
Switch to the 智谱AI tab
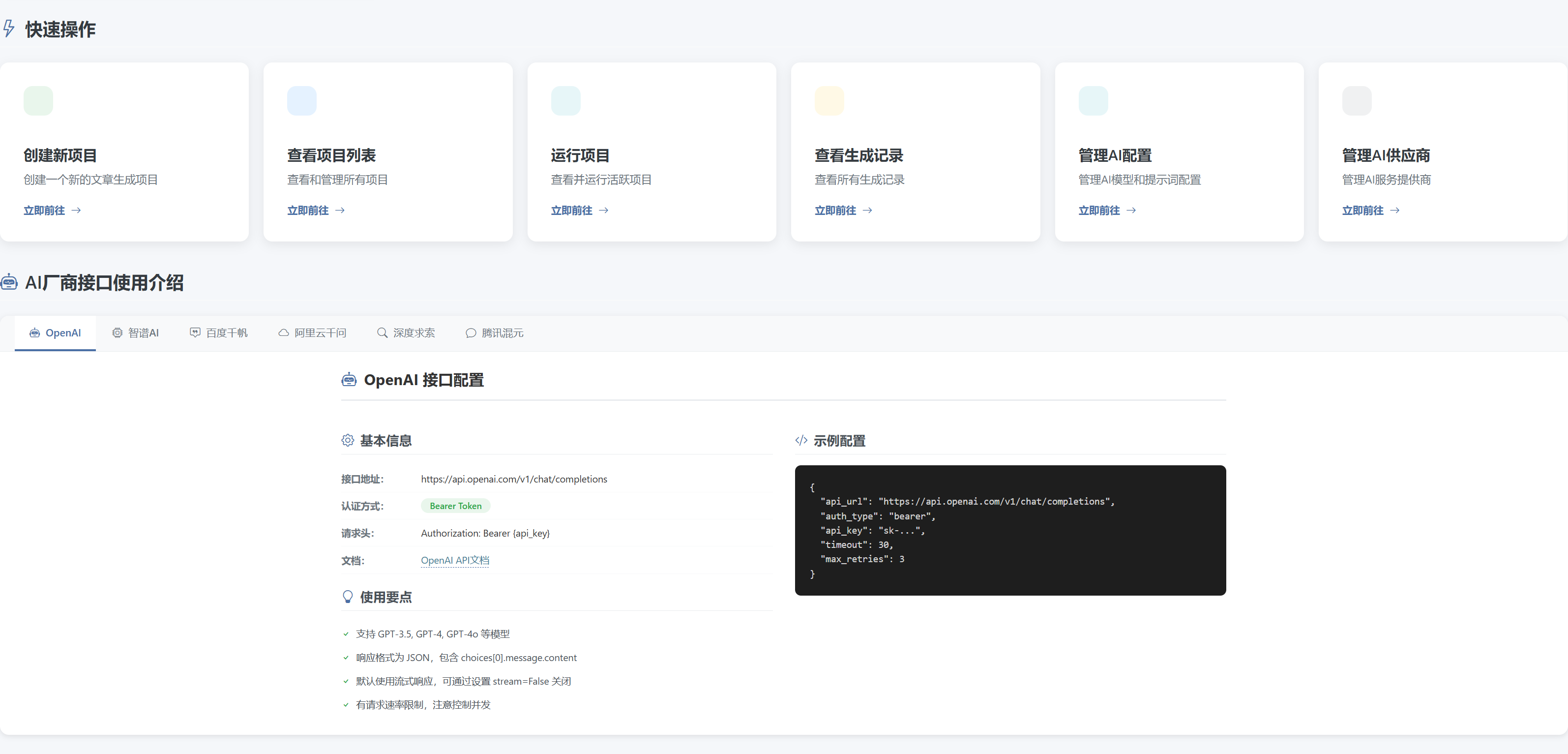click(135, 332)
